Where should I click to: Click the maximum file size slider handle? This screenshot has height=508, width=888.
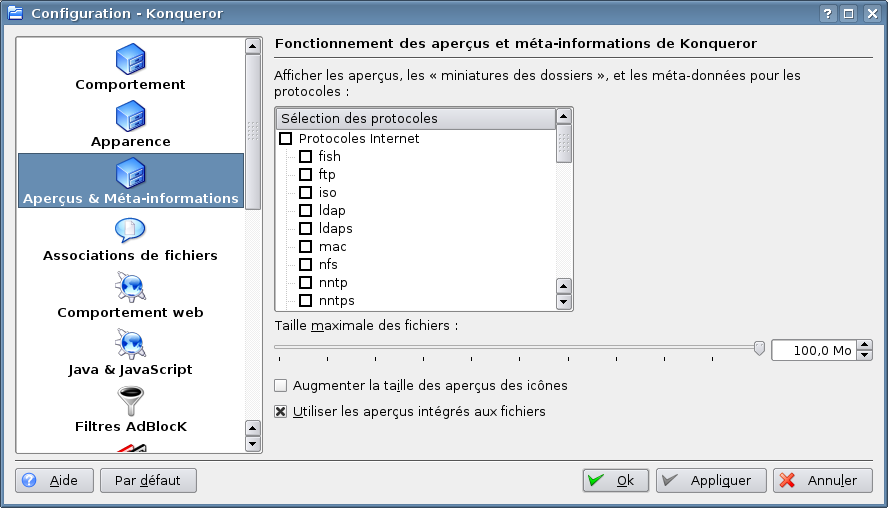[x=759, y=348]
